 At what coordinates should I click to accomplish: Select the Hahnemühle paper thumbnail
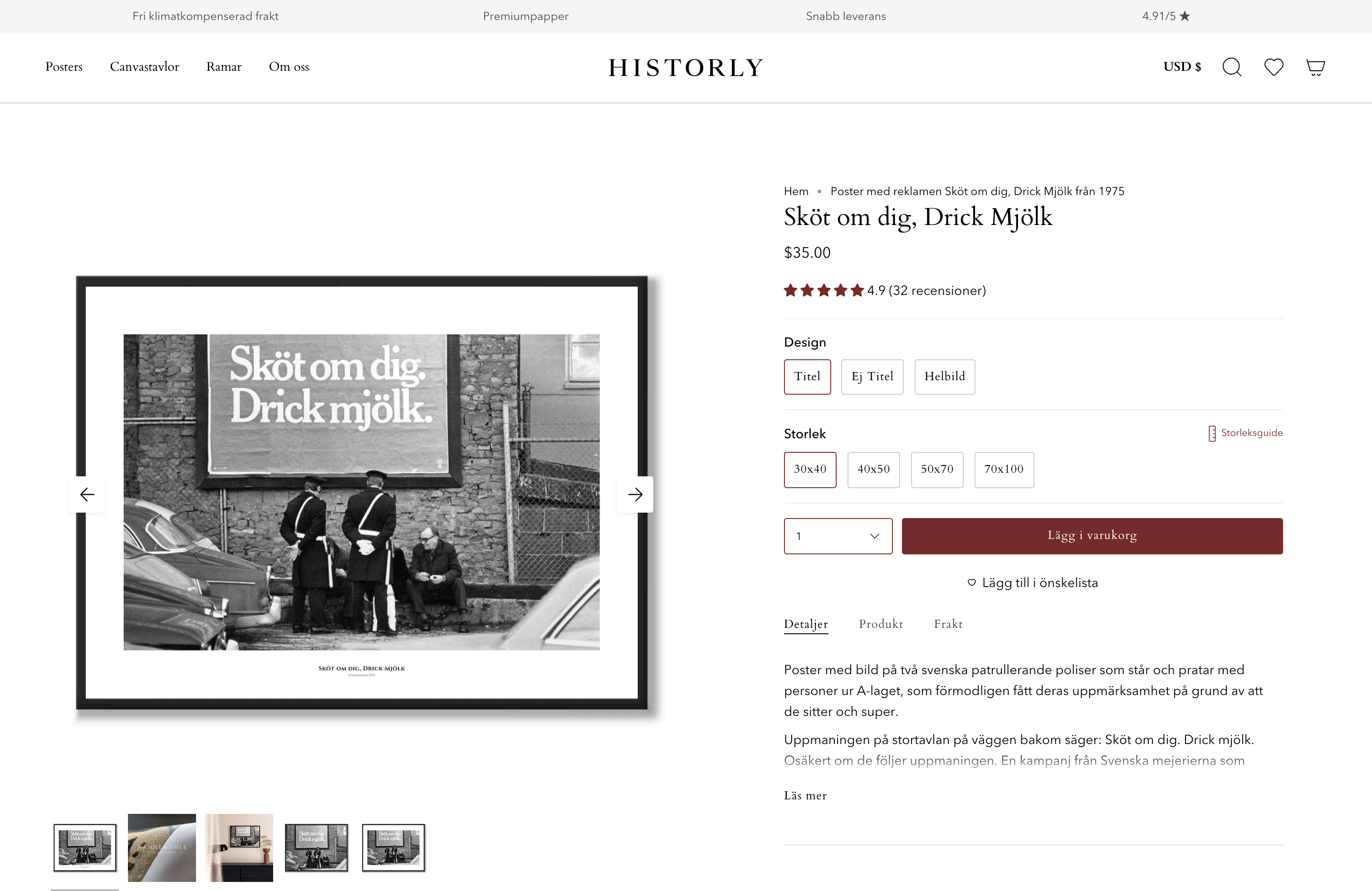[162, 847]
